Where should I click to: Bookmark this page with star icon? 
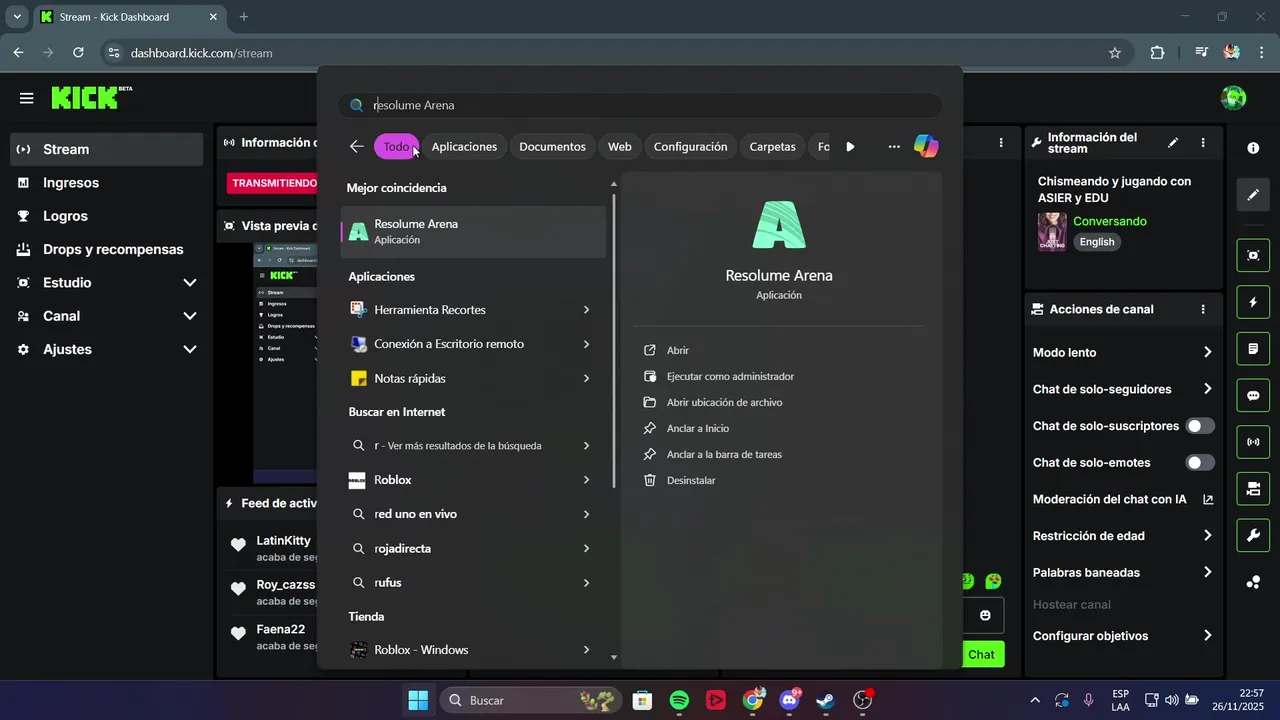[1115, 53]
